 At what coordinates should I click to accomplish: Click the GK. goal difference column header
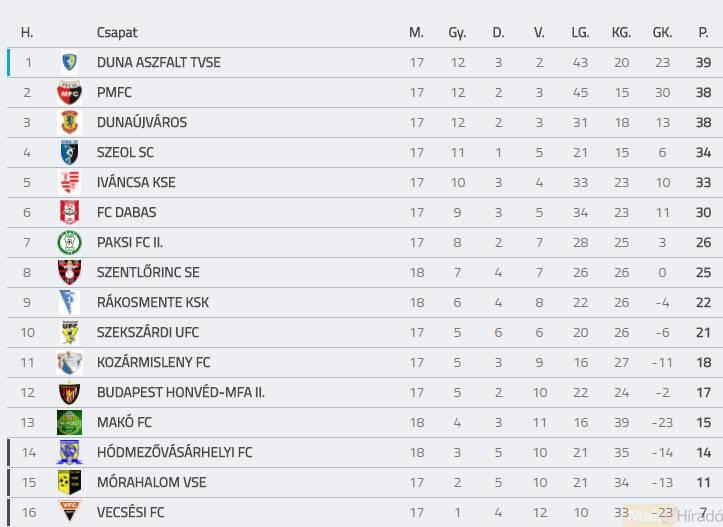click(x=662, y=32)
